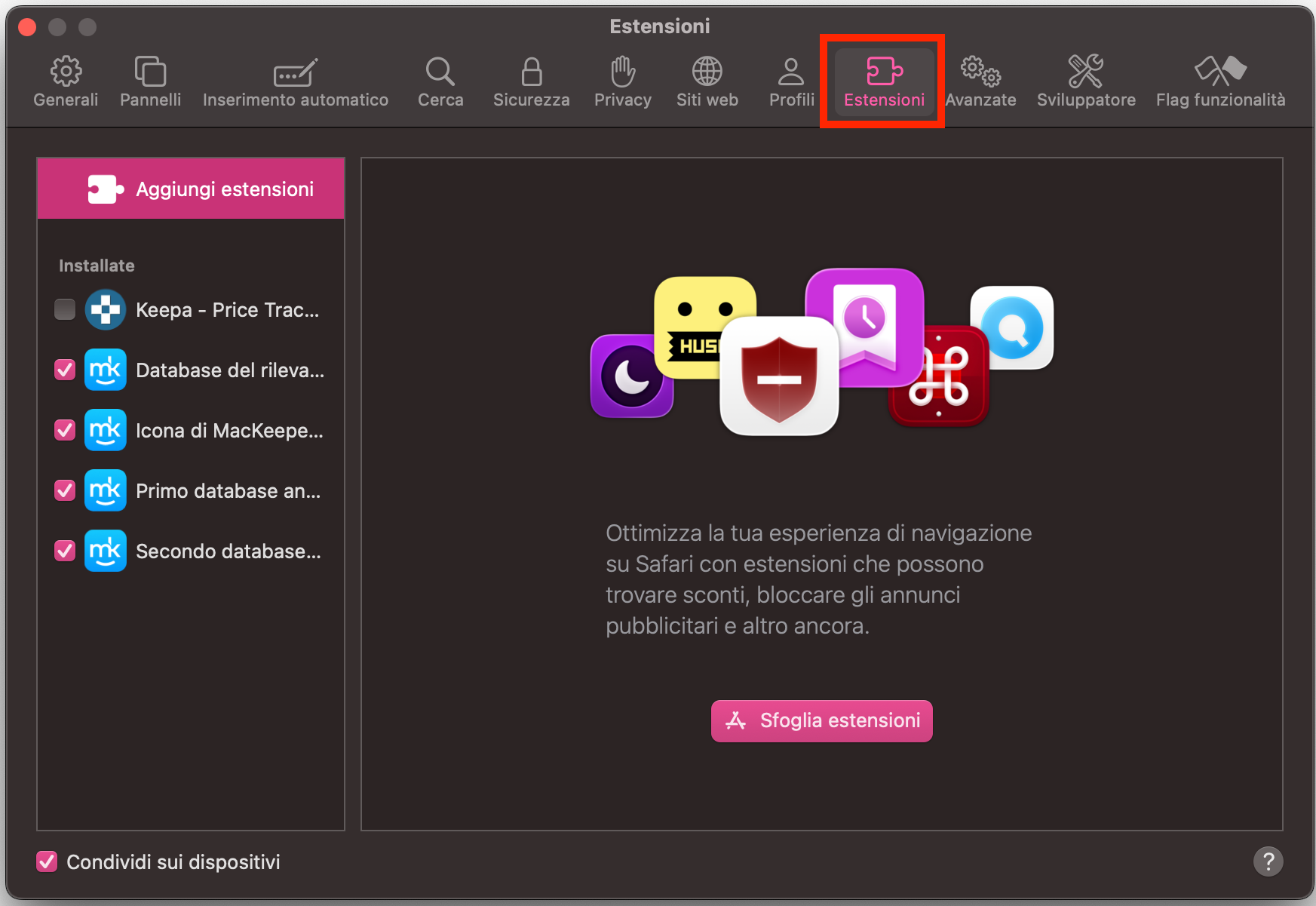
Task: Open the Cerca magnifier icon
Action: 440,72
